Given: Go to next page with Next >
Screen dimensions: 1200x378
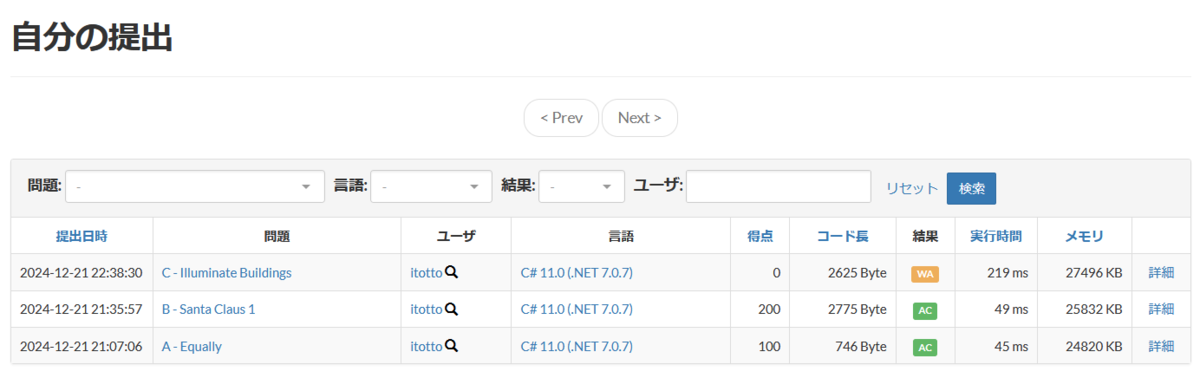Looking at the screenshot, I should pos(639,118).
